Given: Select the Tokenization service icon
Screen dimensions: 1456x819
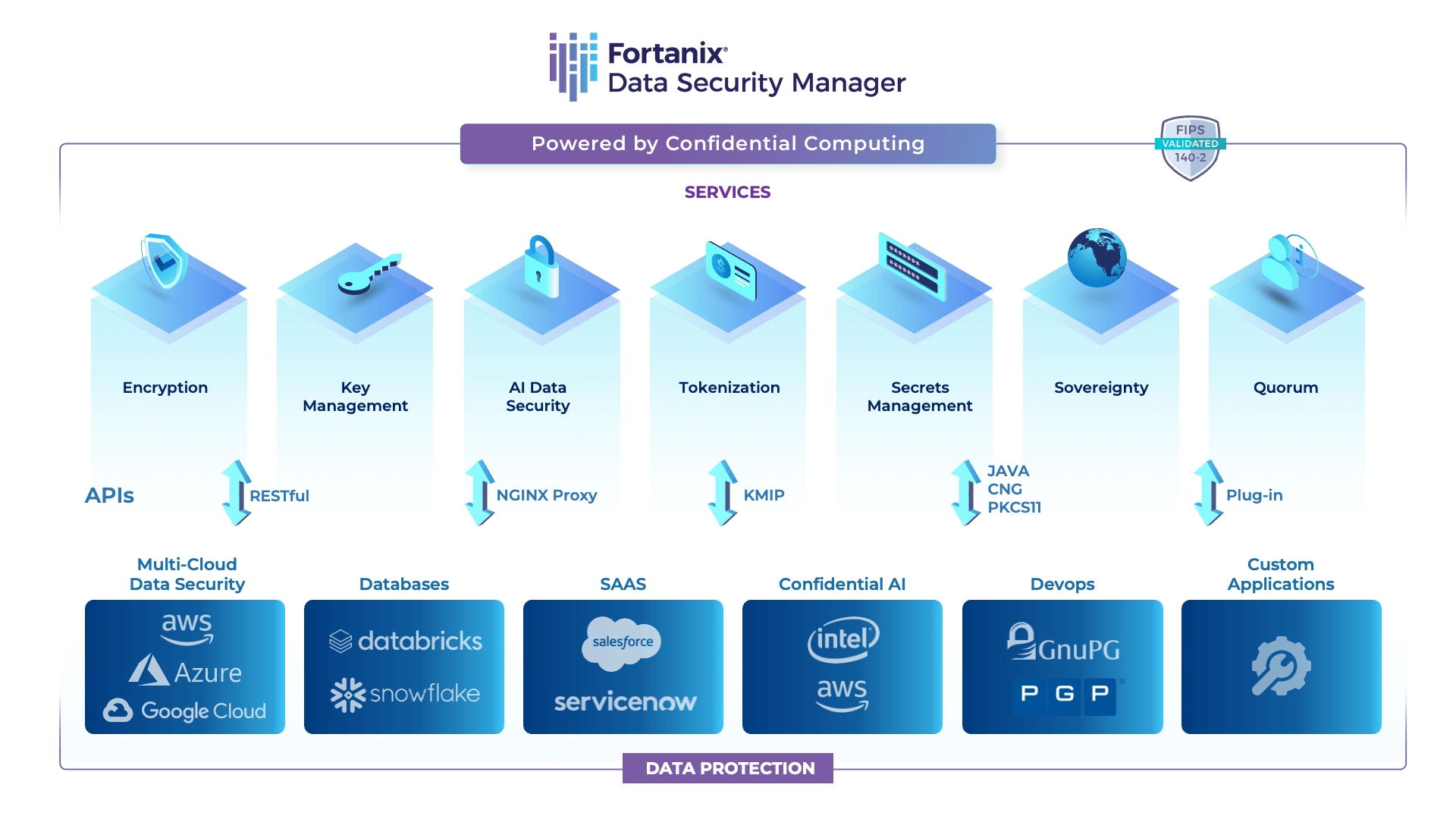Looking at the screenshot, I should point(726,269).
